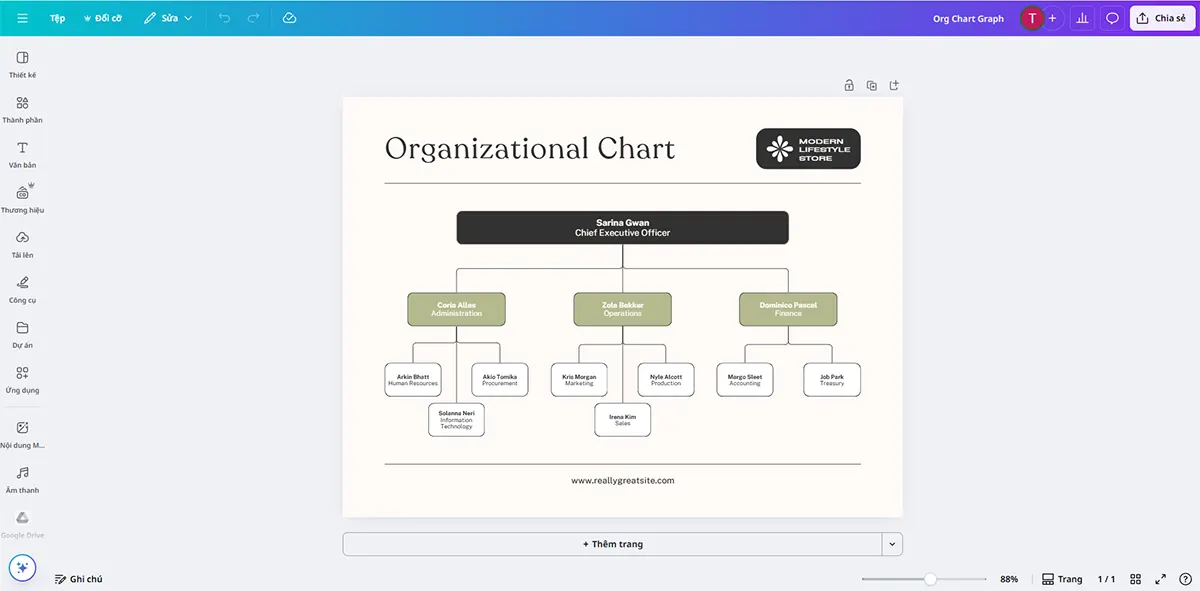Add collaborators with the plus icon
The width and height of the screenshot is (1200, 591).
click(1052, 18)
